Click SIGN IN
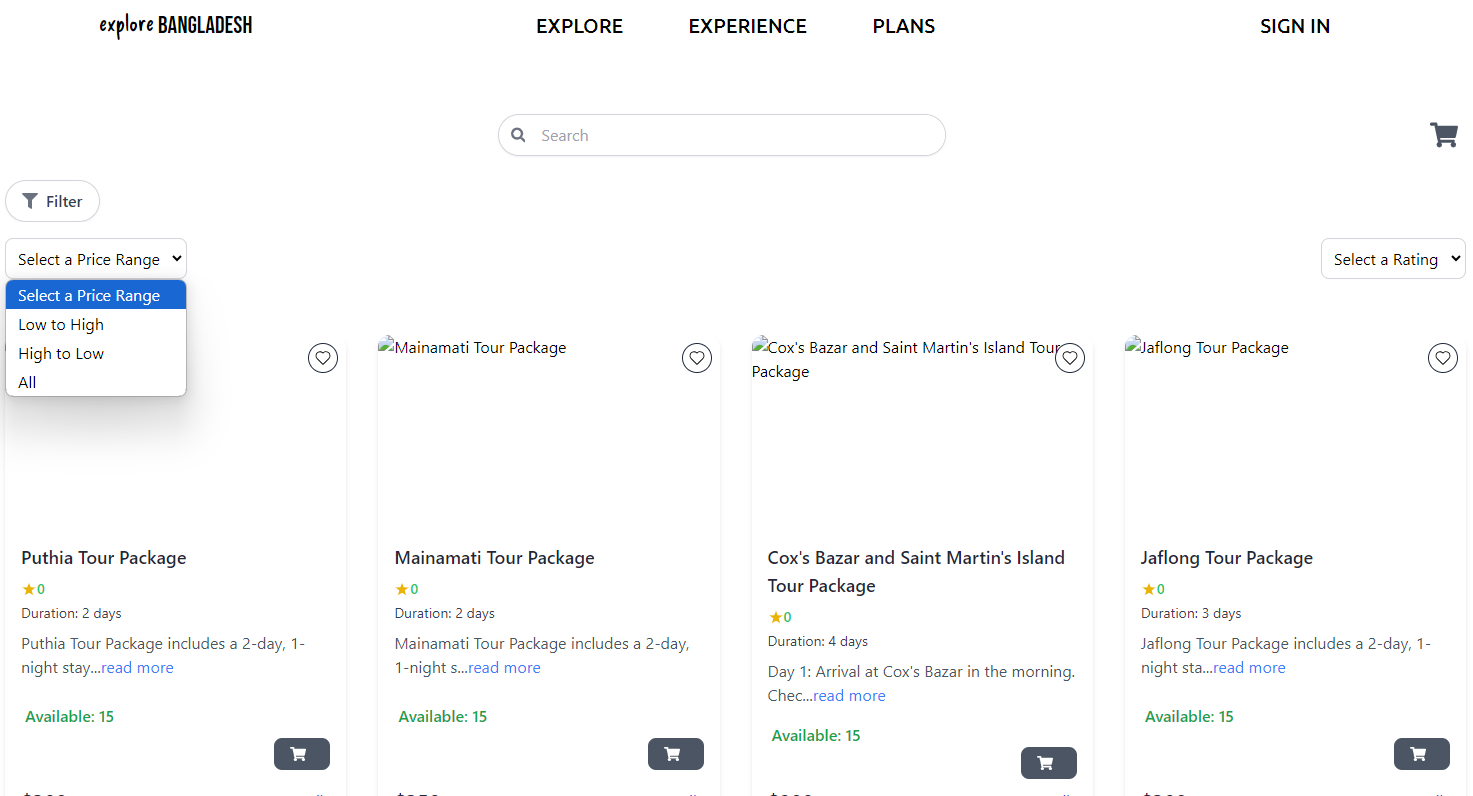 (x=1294, y=26)
